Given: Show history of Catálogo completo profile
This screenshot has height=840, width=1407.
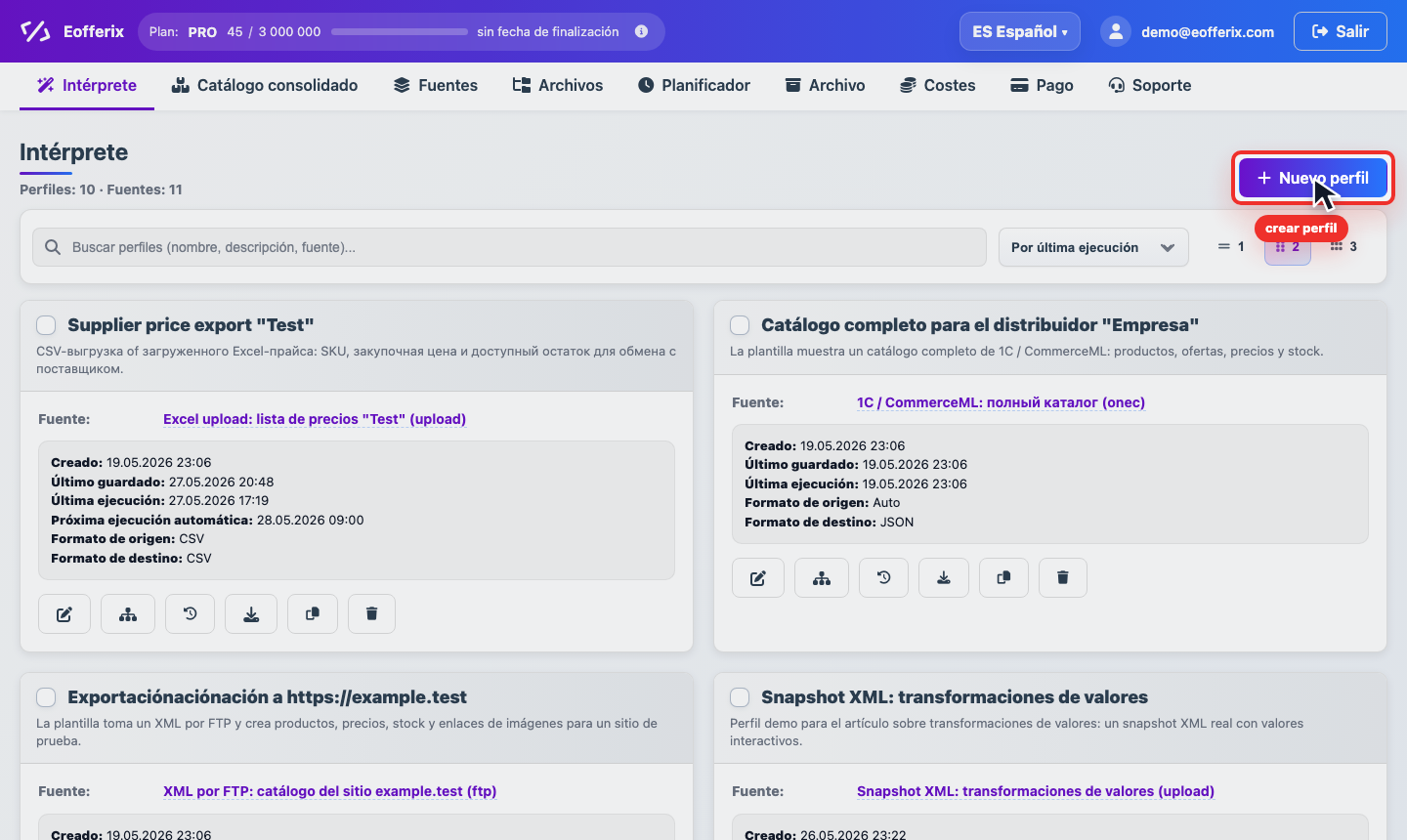Looking at the screenshot, I should click(x=883, y=578).
